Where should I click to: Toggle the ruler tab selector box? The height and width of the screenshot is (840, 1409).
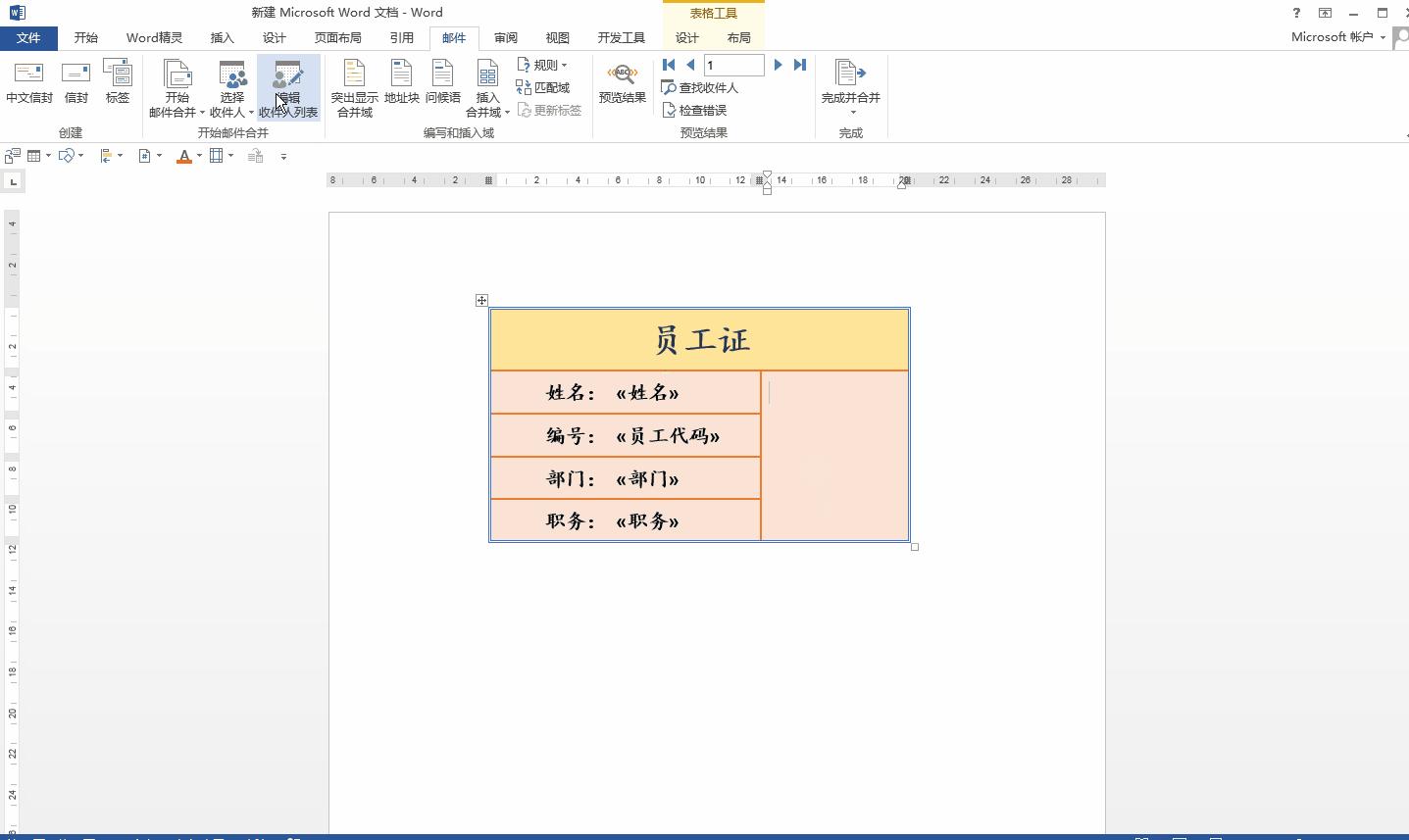(x=13, y=181)
